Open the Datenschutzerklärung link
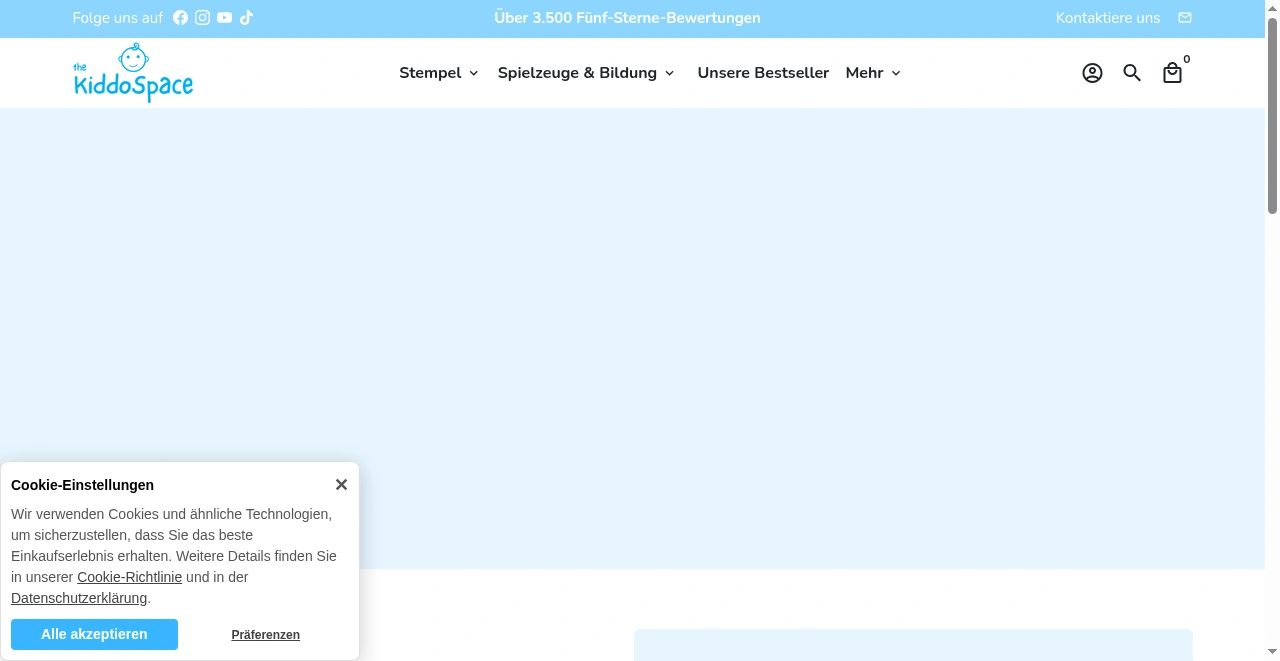This screenshot has height=661, width=1280. (x=78, y=598)
